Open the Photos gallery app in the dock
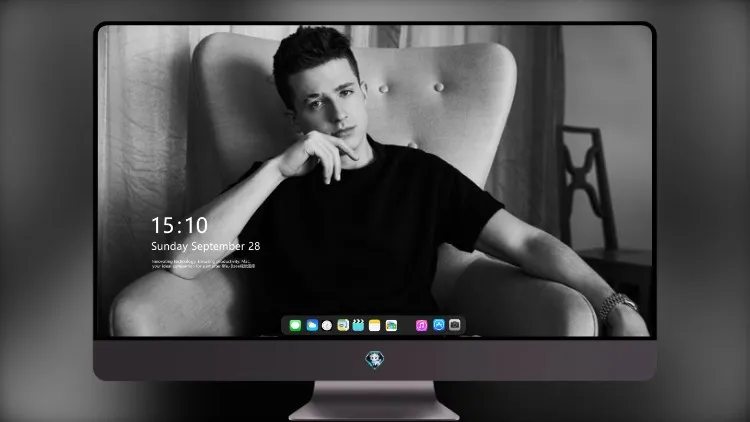 [391, 325]
